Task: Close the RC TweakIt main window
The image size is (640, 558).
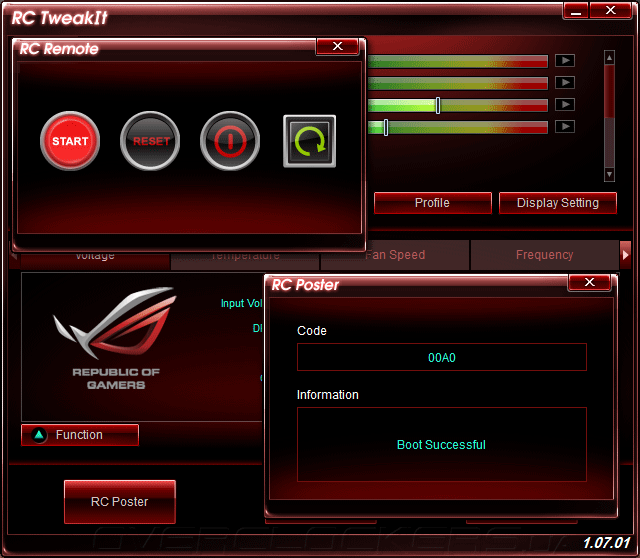Action: click(611, 11)
